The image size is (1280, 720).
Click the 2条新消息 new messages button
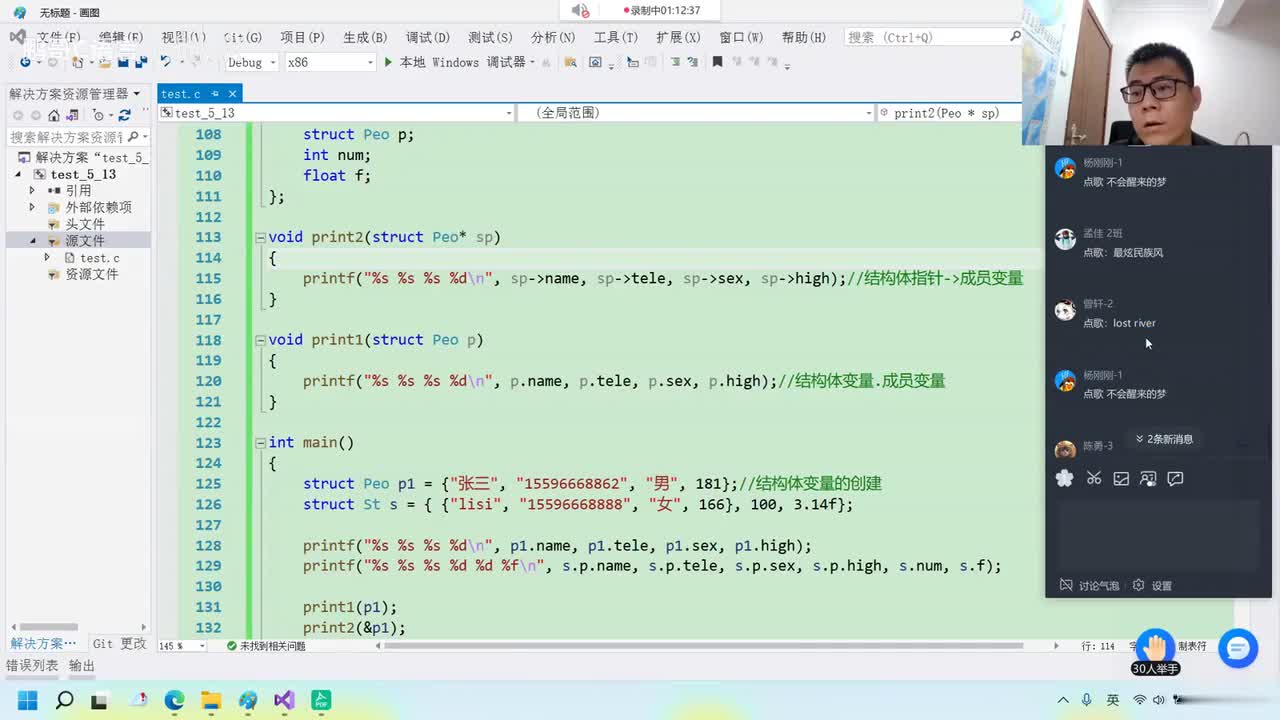pos(1164,439)
